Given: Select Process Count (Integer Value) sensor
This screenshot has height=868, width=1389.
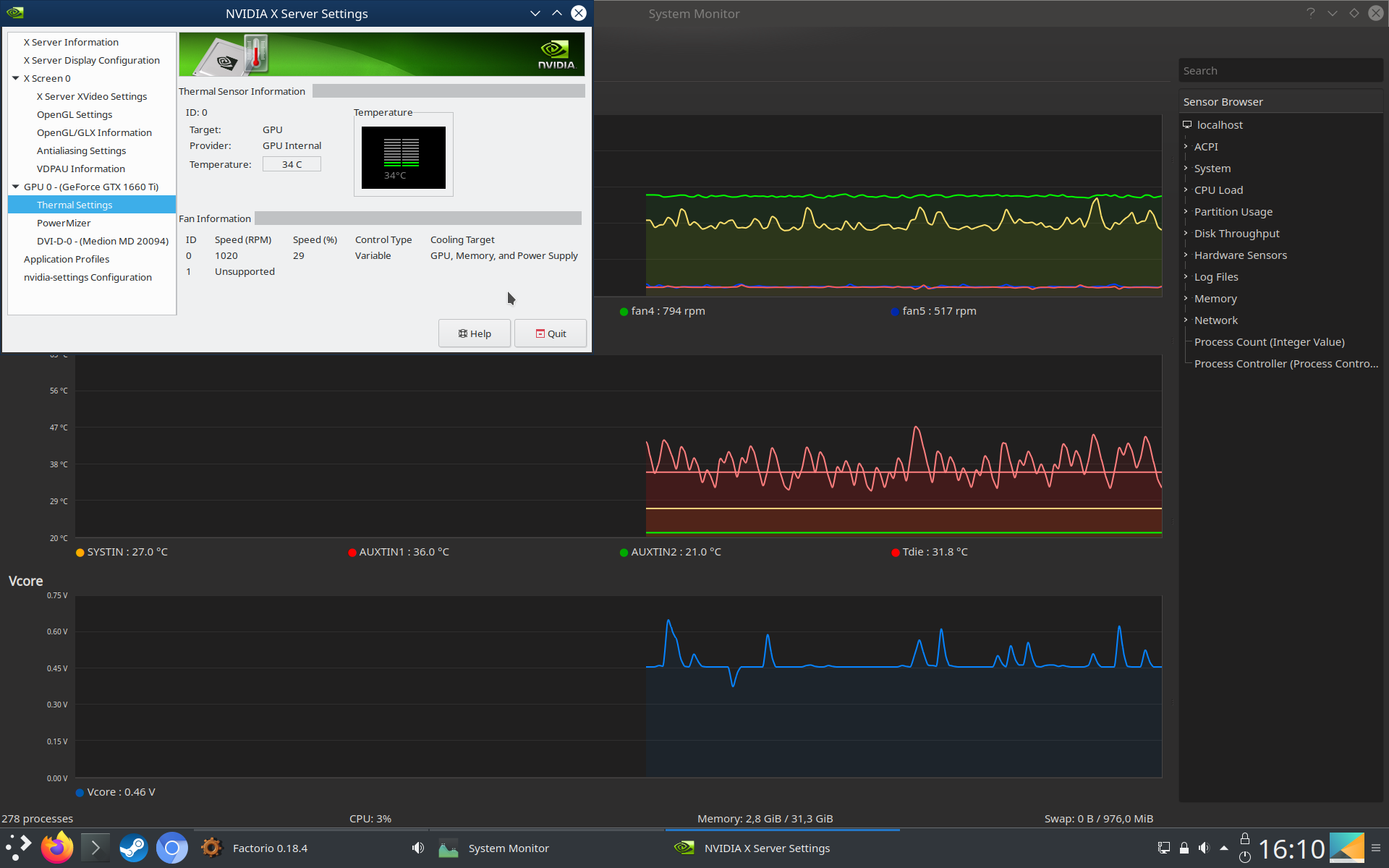Looking at the screenshot, I should (1269, 341).
